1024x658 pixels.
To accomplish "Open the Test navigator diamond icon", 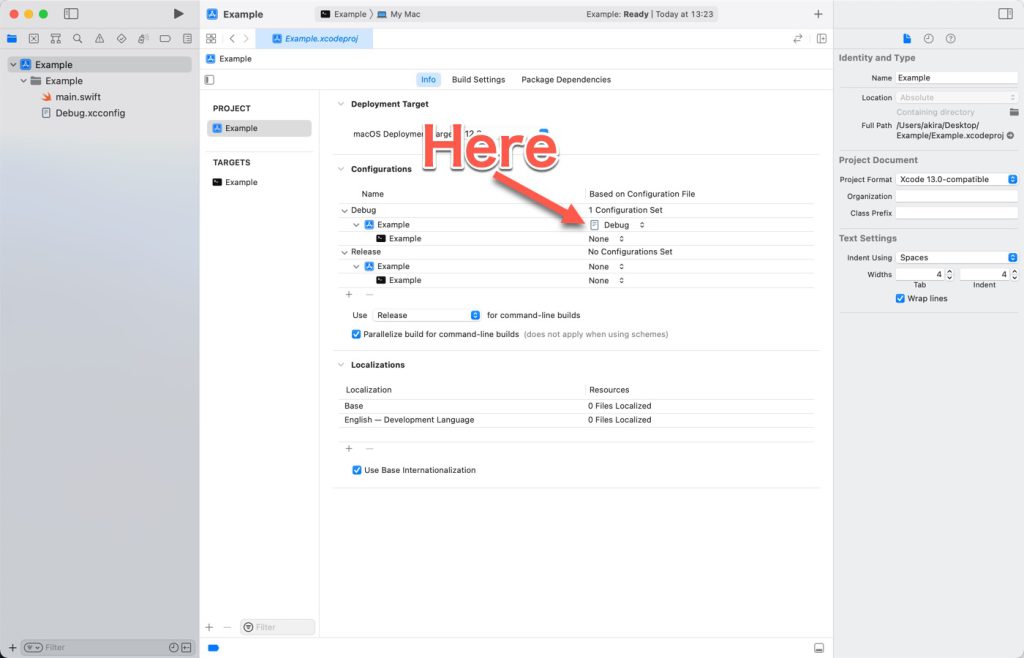I will [x=121, y=39].
